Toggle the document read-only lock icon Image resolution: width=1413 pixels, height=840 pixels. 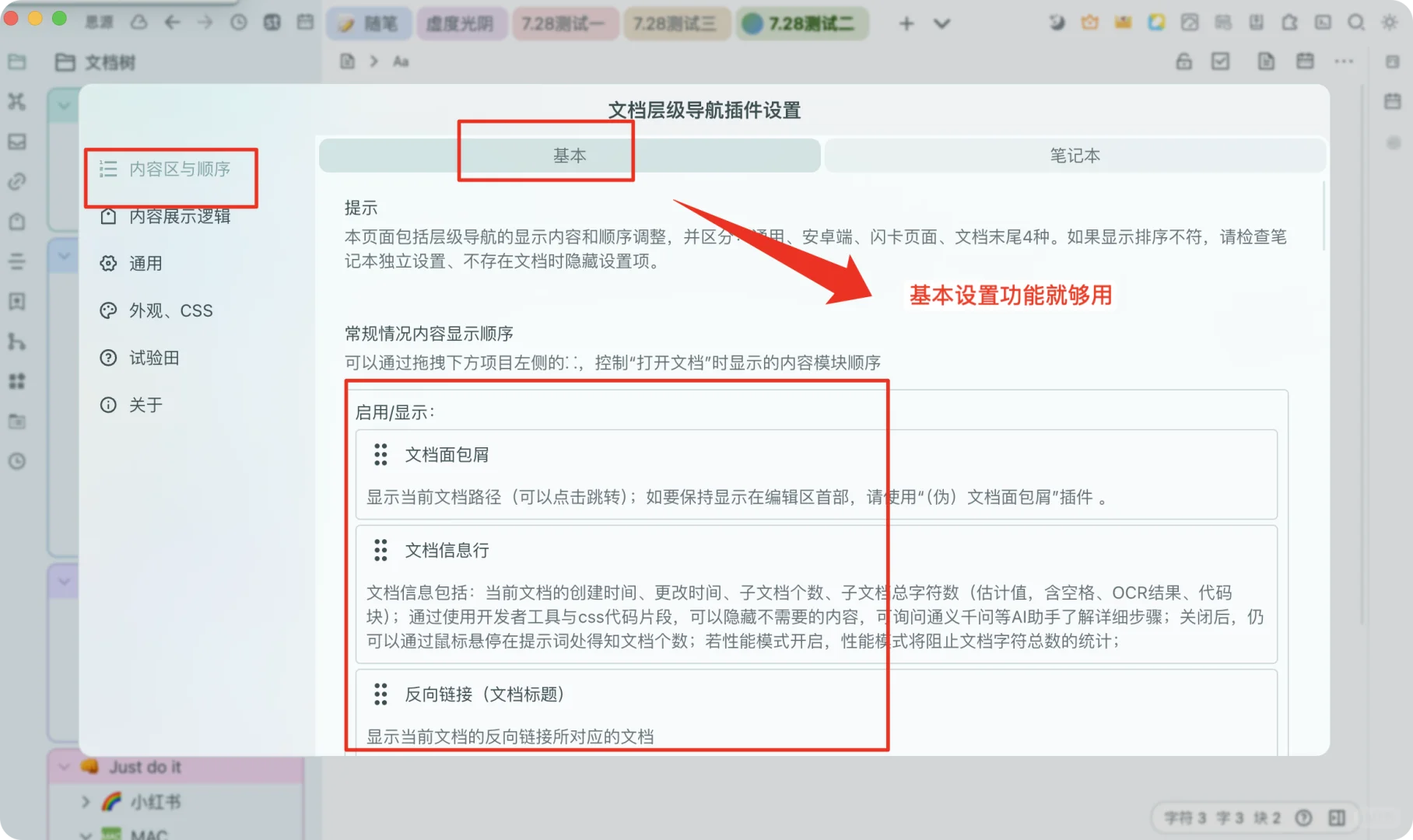click(x=1184, y=61)
